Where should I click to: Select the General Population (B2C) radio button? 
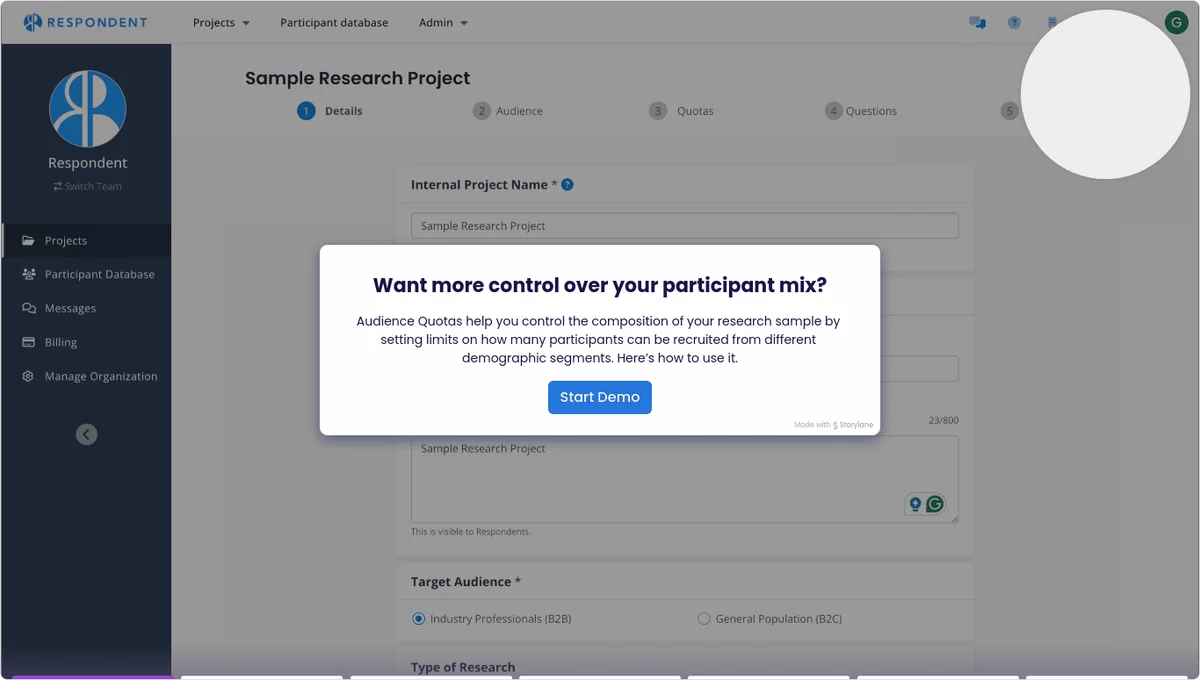pos(704,619)
